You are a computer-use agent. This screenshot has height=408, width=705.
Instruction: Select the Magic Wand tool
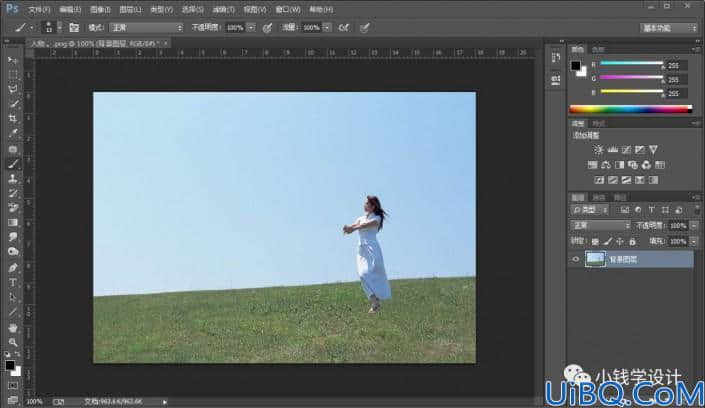tap(13, 104)
